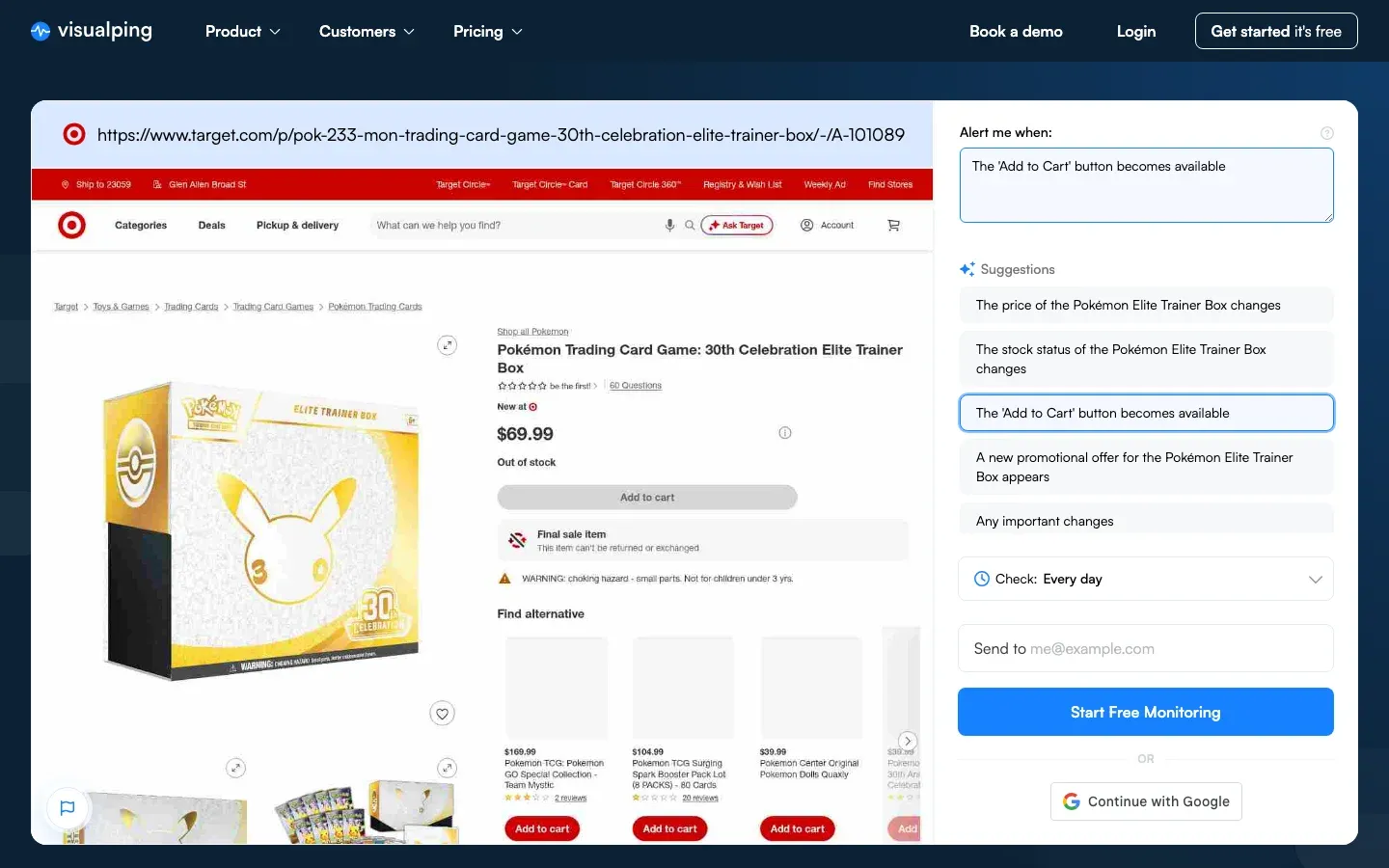Add Surging Spark Booster Pack Lot to cart
The image size is (1389, 868).
pyautogui.click(x=669, y=828)
